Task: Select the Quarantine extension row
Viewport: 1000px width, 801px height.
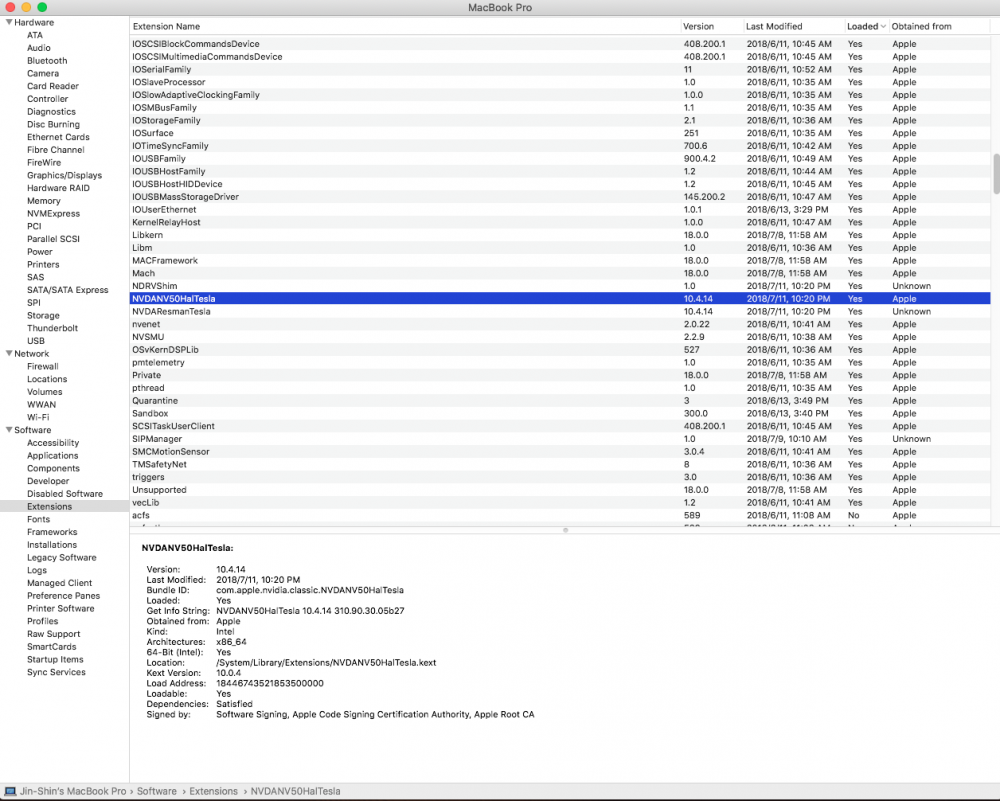Action: [560, 401]
